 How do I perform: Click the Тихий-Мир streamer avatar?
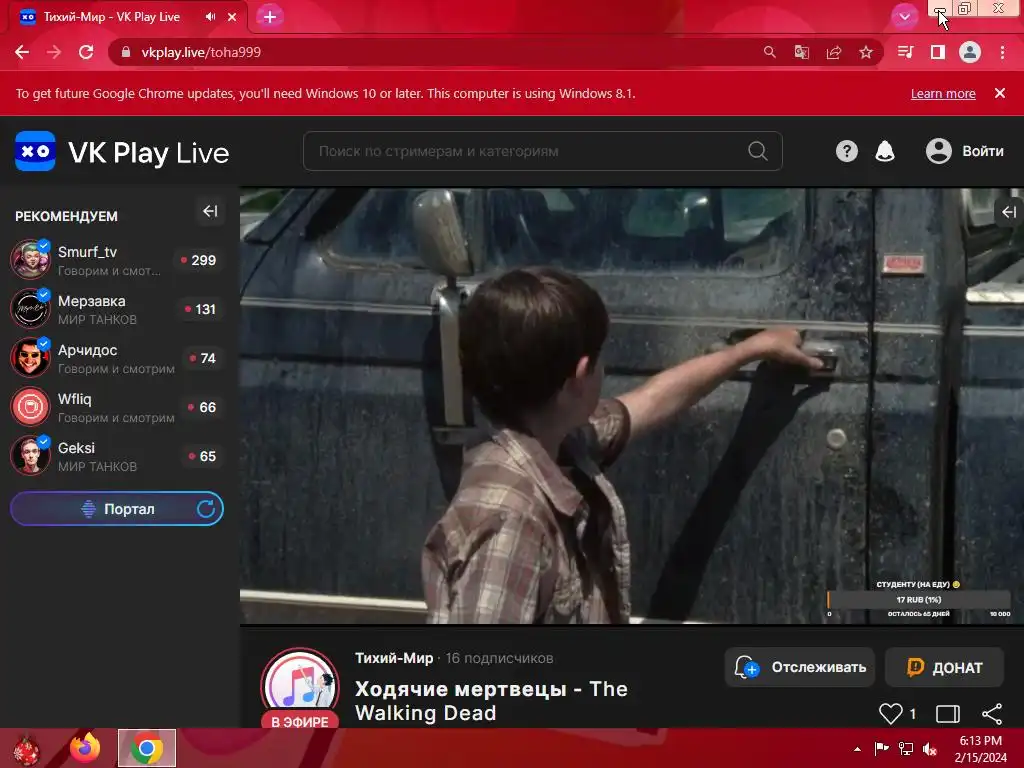point(300,686)
